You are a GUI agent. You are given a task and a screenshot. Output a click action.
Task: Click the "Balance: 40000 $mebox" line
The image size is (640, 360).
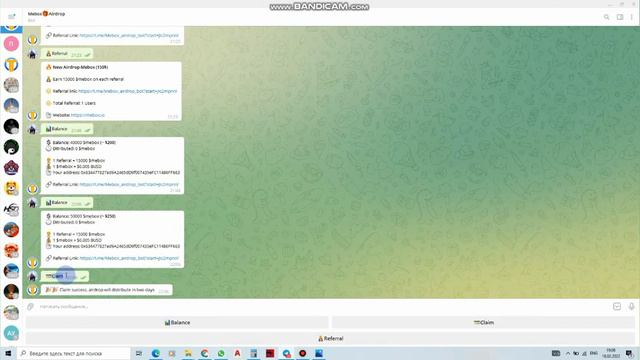pos(84,142)
